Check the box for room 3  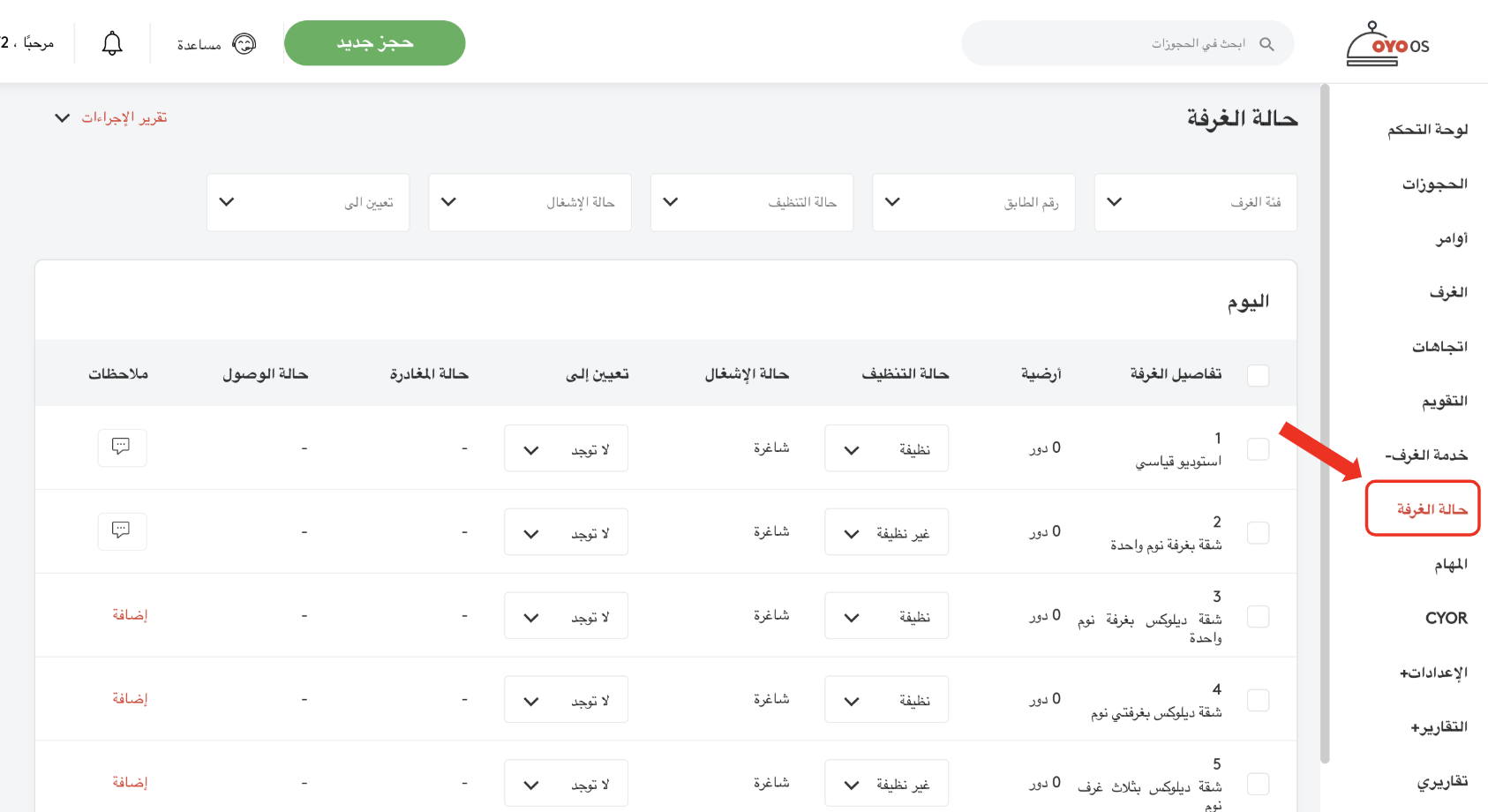[x=1259, y=617]
